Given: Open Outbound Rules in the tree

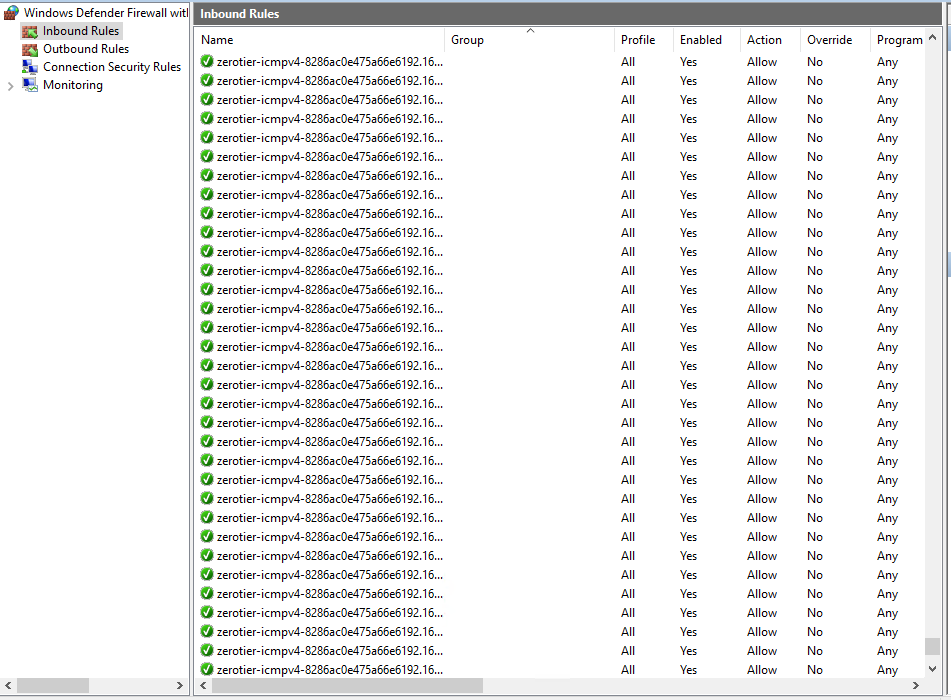Looking at the screenshot, I should [x=86, y=49].
